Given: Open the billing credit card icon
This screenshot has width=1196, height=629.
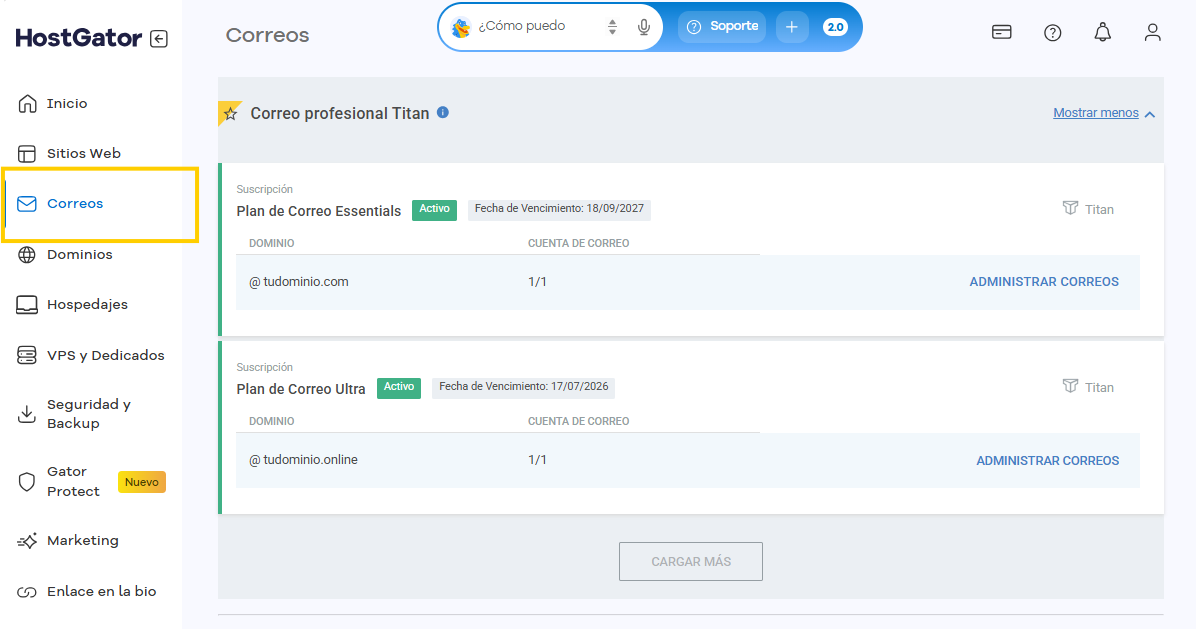Looking at the screenshot, I should tap(1001, 32).
